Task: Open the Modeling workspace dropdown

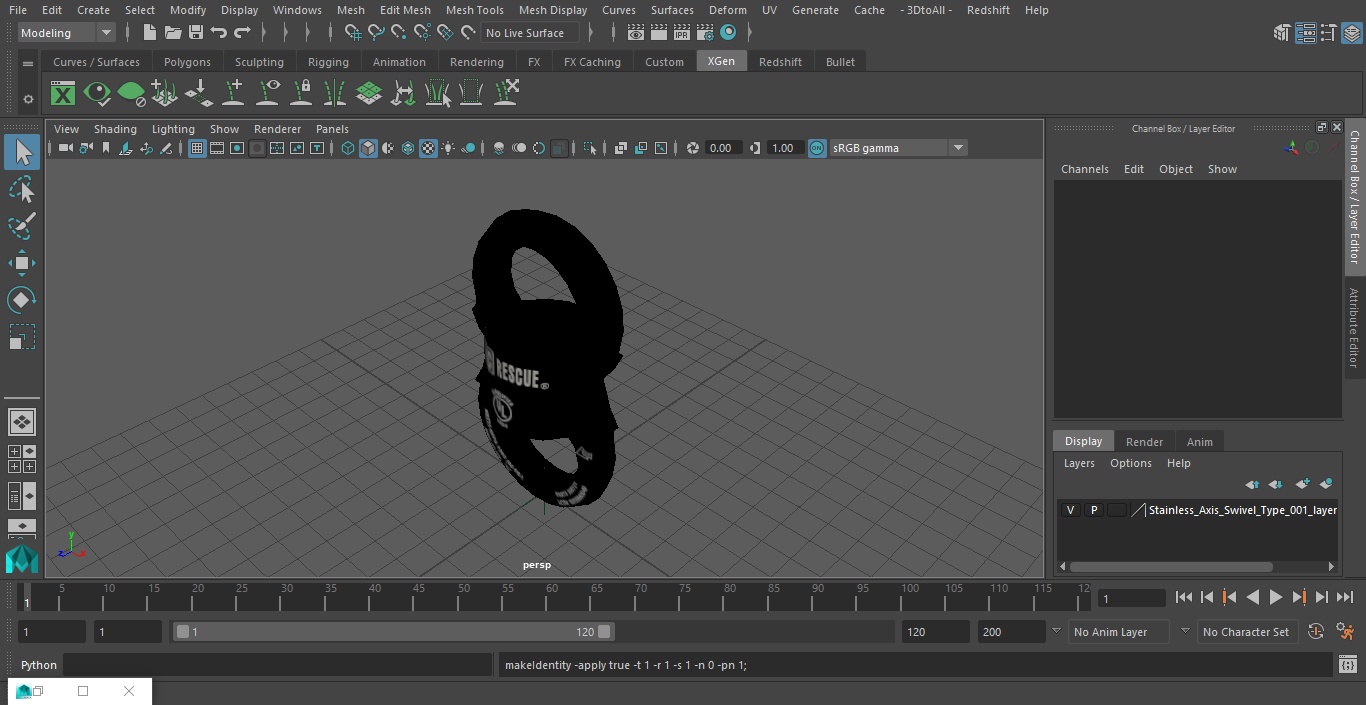Action: [67, 33]
